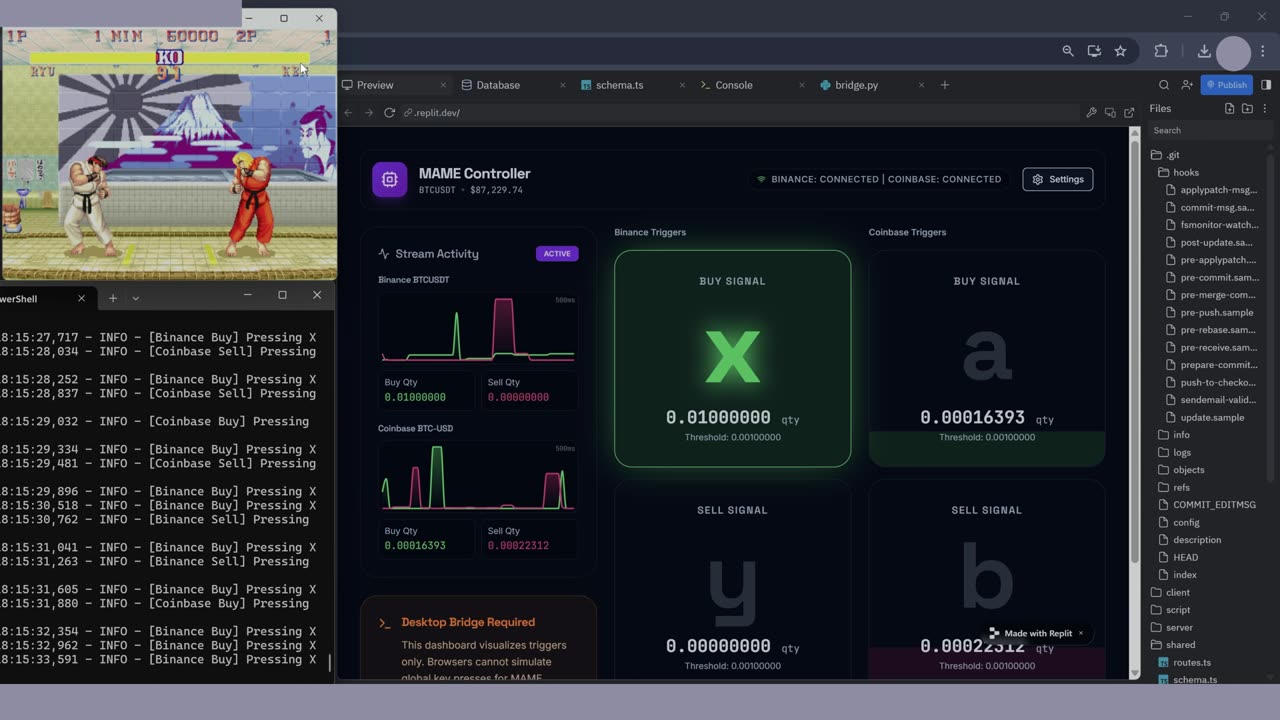Viewport: 1280px width, 720px height.
Task: Close the Console tab
Action: [x=801, y=85]
